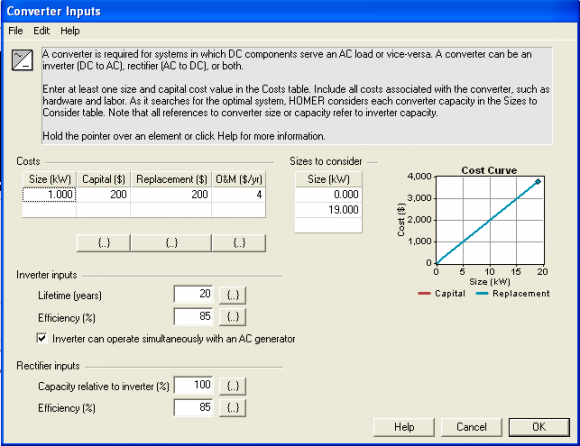Click the converter icon beside the description
Viewport: 580px width, 446px height.
point(22,60)
